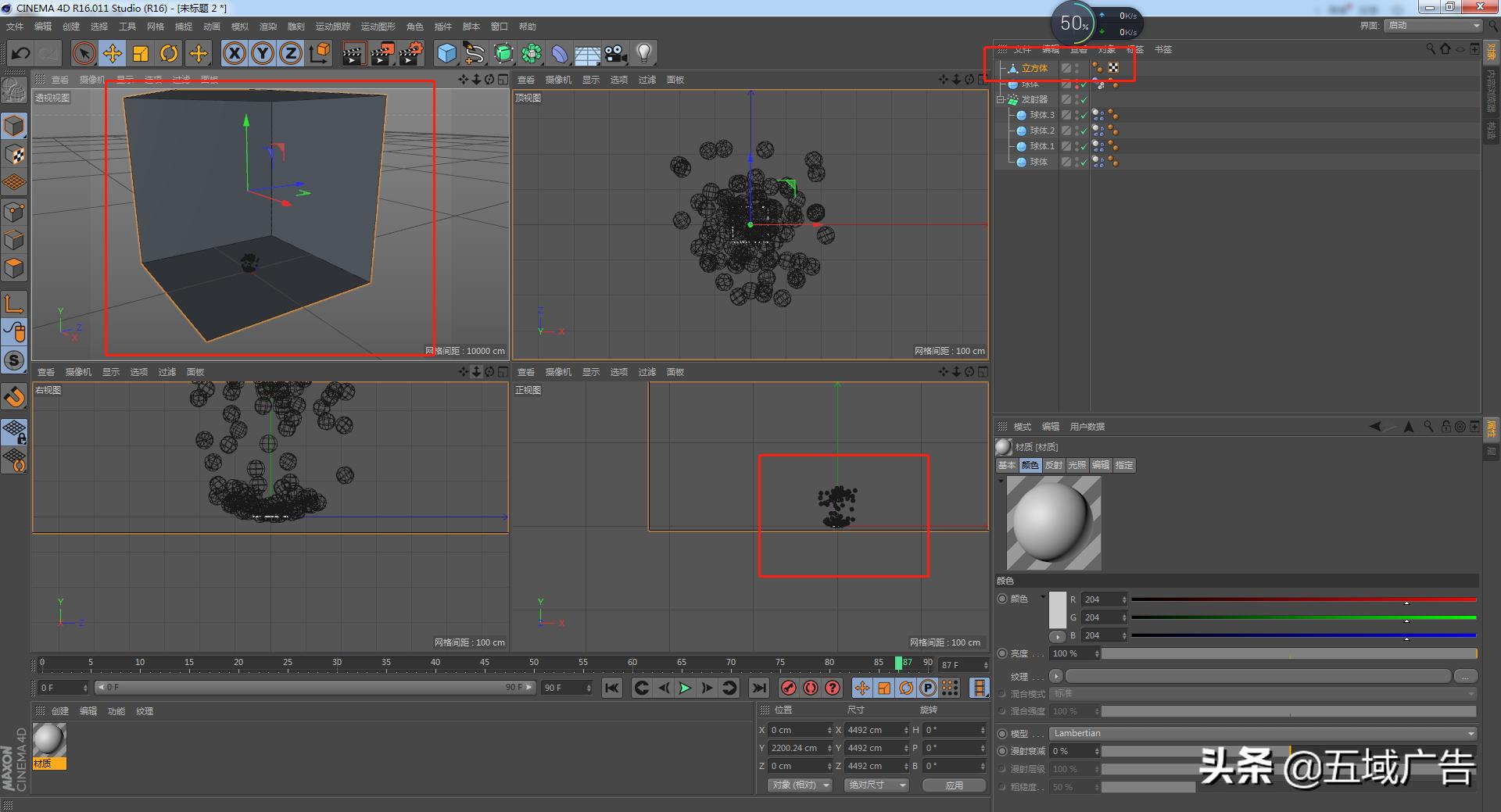Collapse the 发射器 tree node
The image size is (1501, 812).
(x=1000, y=100)
